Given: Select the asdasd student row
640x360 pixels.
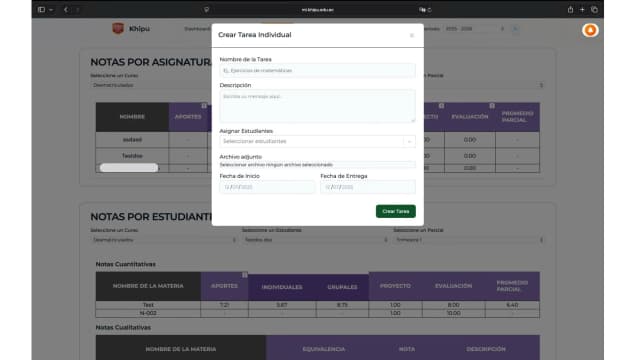Looking at the screenshot, I should [132, 140].
